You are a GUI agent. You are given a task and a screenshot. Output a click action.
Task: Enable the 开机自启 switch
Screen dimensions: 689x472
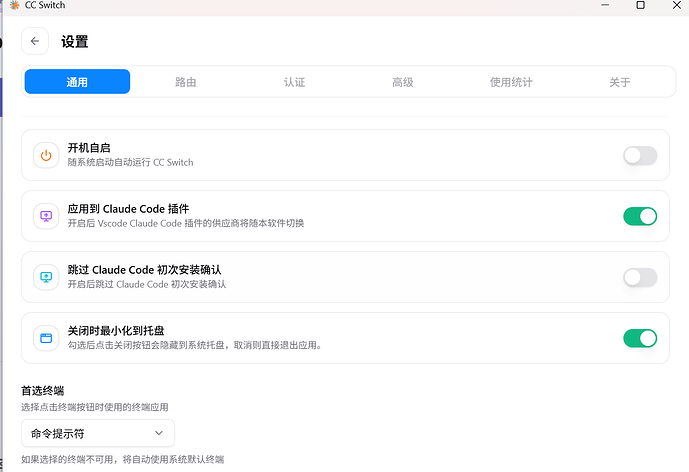point(640,156)
